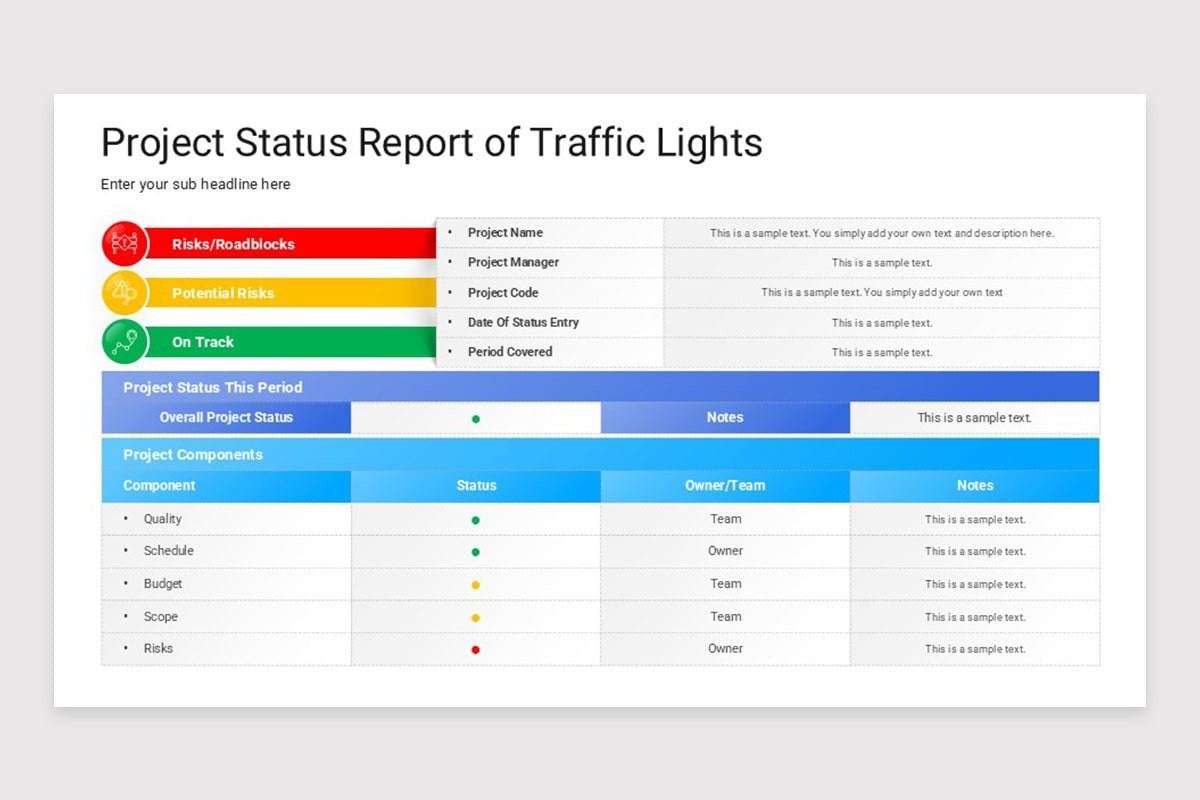Select the green dot next to Schedule

point(476,551)
